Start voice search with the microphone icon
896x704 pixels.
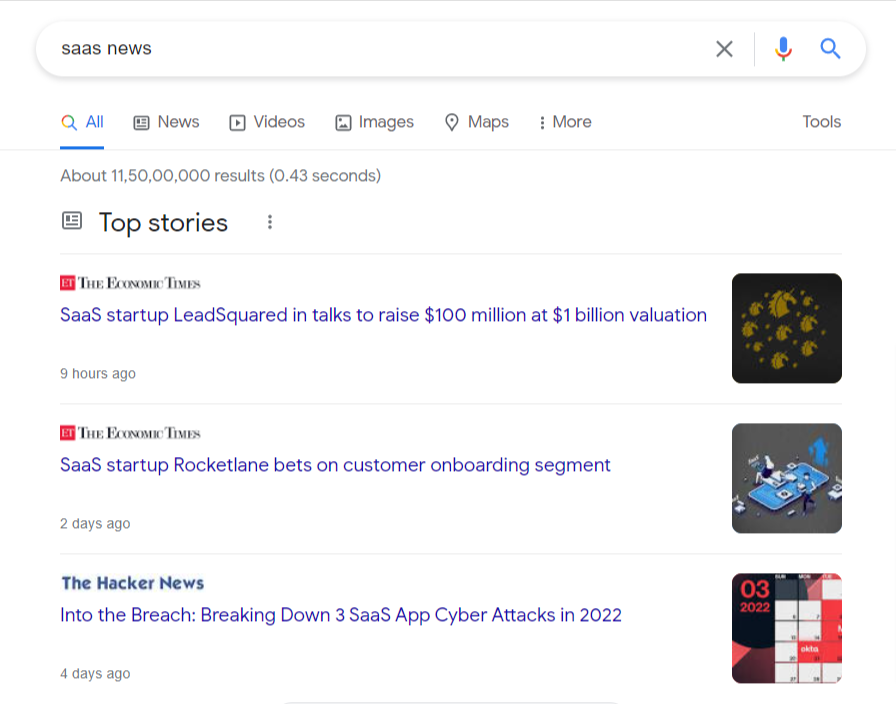click(x=783, y=48)
